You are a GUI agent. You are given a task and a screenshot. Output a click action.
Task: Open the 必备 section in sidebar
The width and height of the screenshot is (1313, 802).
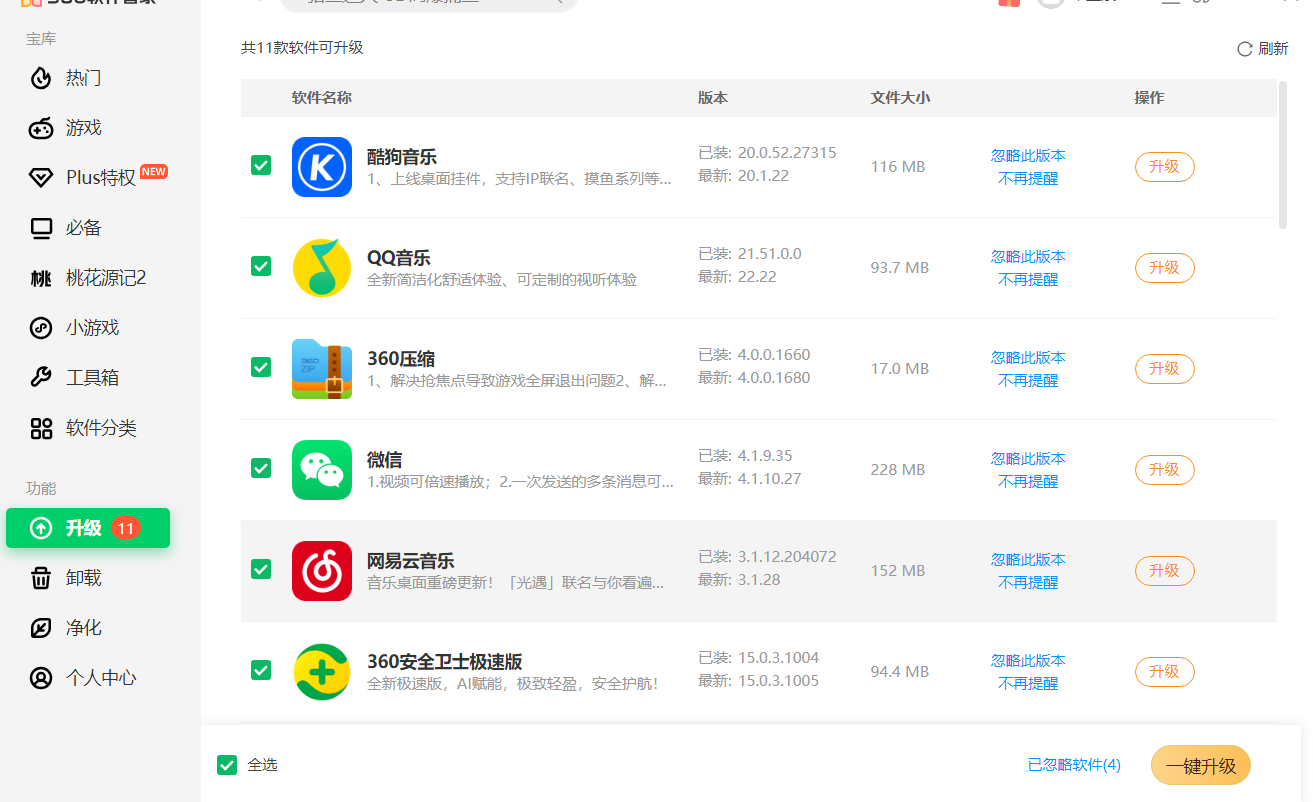point(84,228)
